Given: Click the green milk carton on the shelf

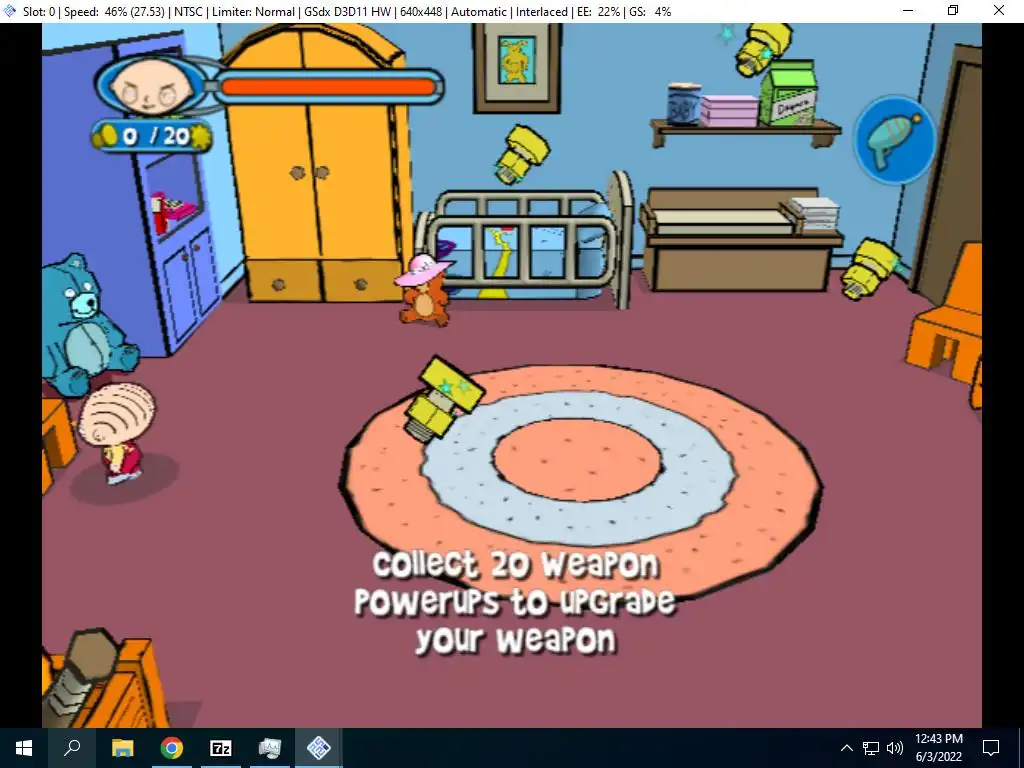Looking at the screenshot, I should [789, 93].
